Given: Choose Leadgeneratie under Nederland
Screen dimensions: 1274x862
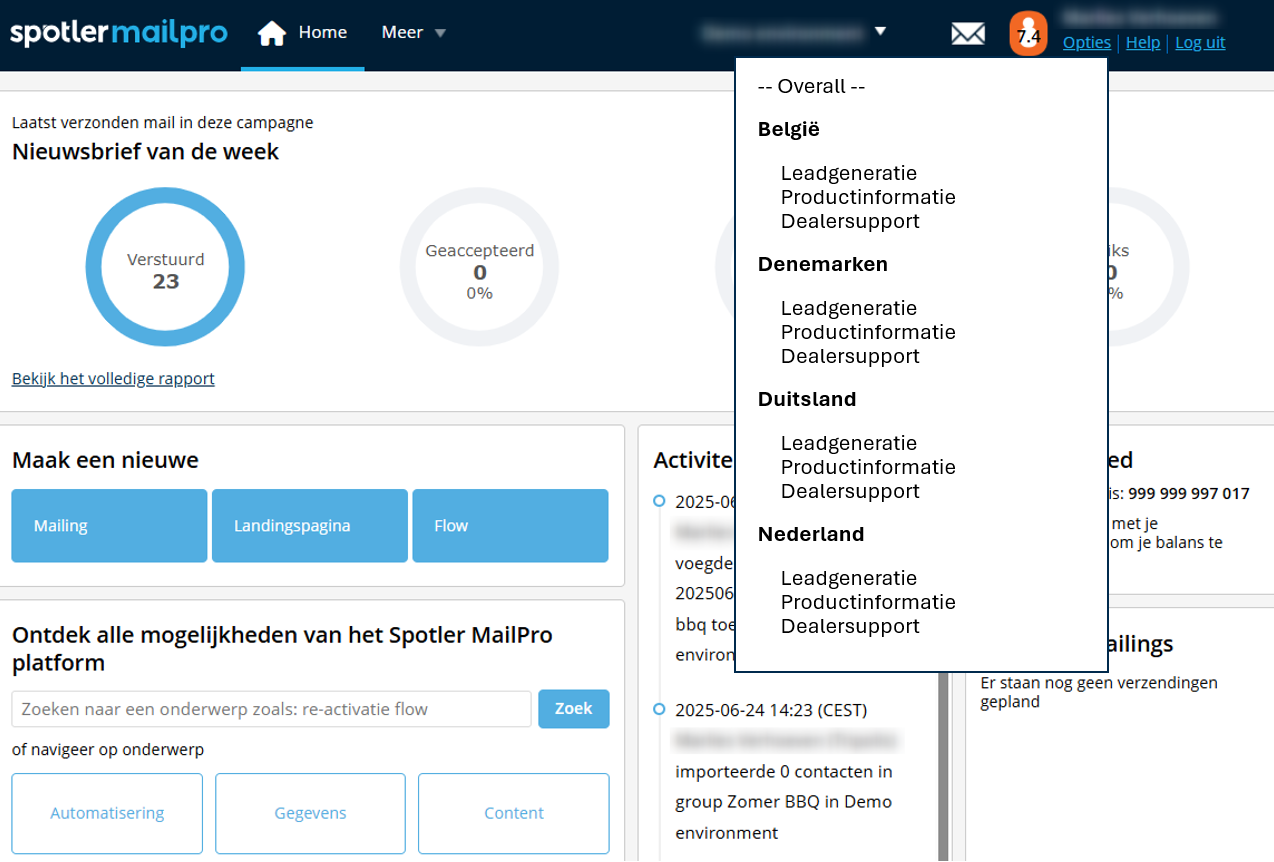Looking at the screenshot, I should [848, 578].
